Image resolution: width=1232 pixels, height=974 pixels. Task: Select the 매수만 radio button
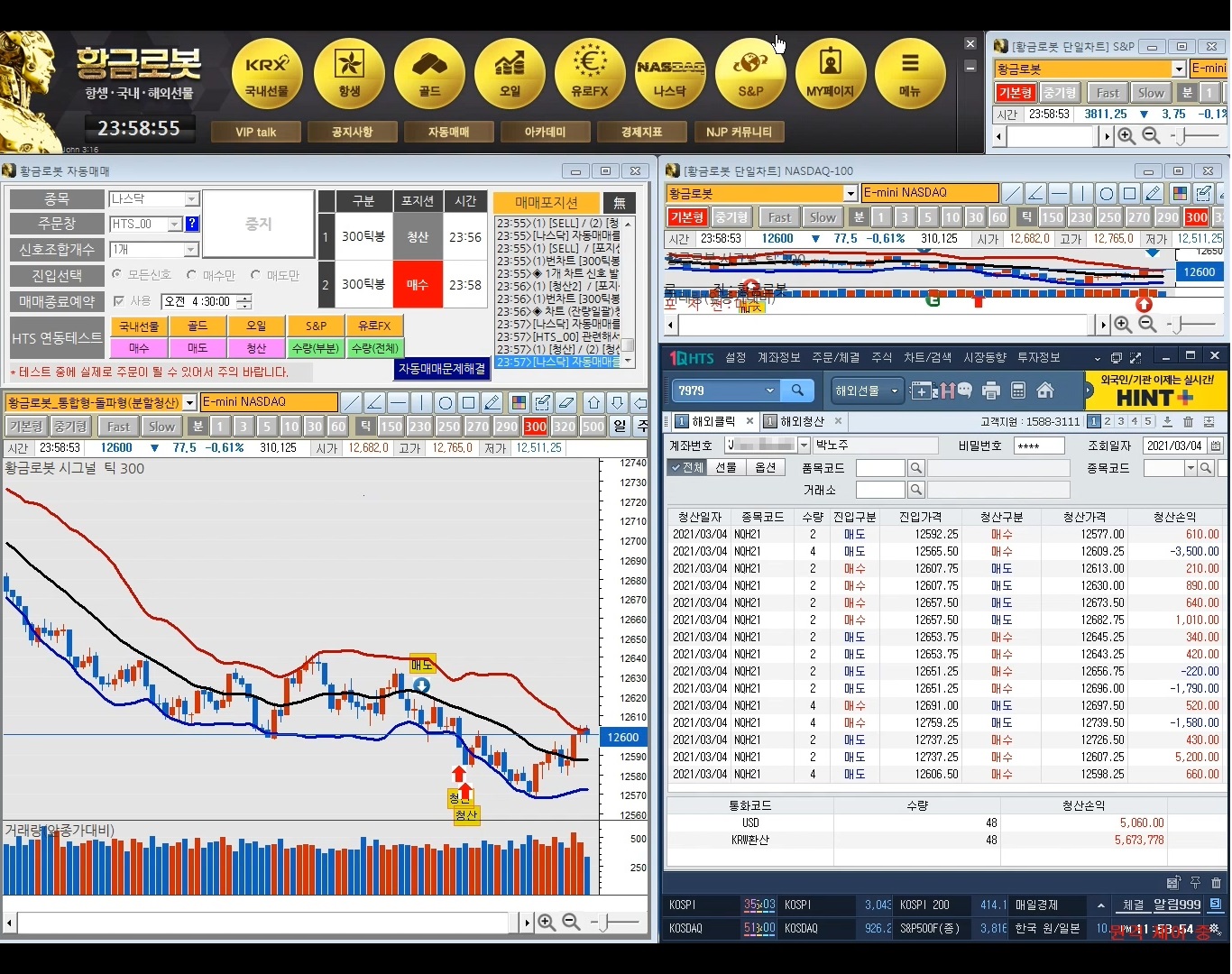pyautogui.click(x=192, y=275)
